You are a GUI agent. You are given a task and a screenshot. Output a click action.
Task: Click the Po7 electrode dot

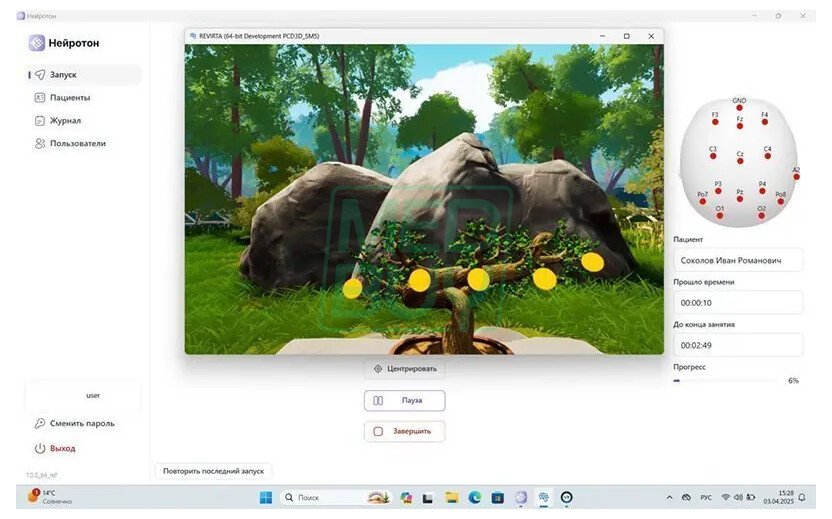point(703,202)
